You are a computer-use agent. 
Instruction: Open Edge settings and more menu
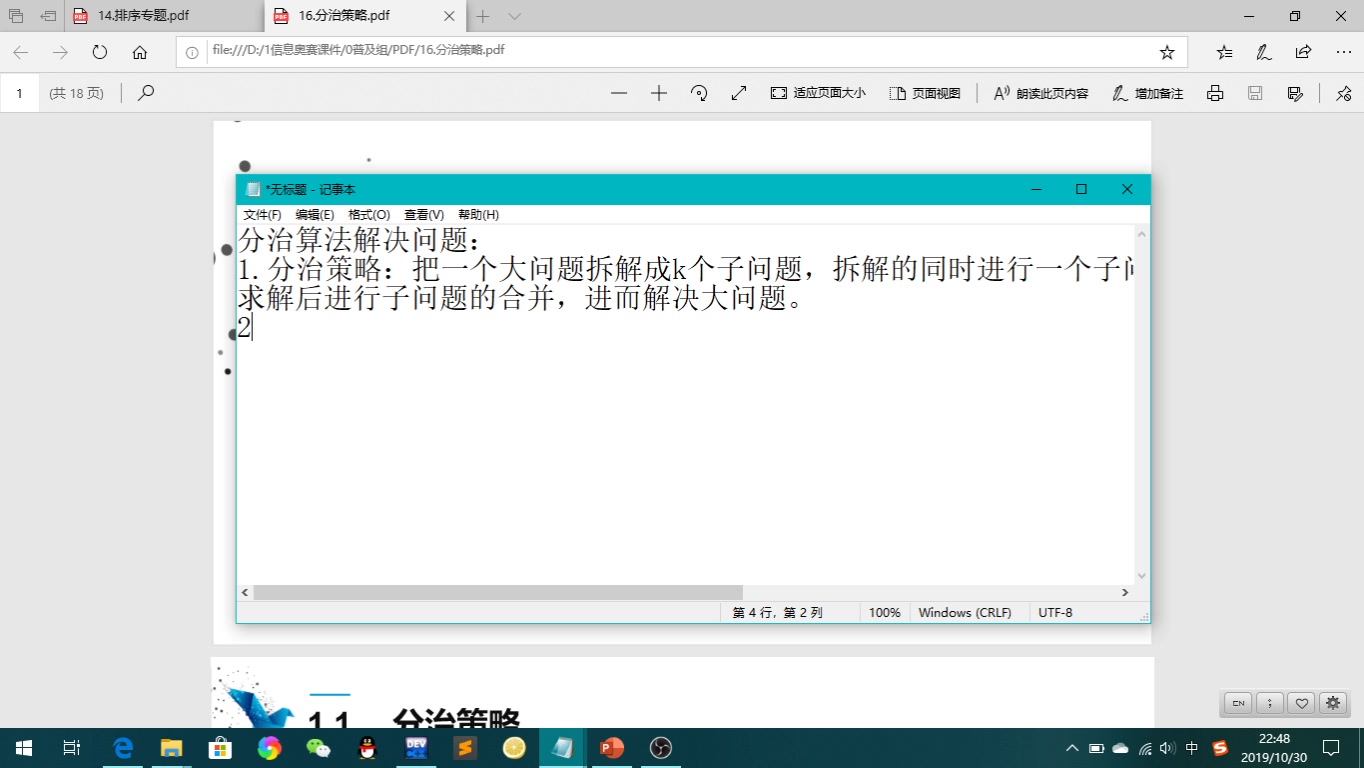1344,50
